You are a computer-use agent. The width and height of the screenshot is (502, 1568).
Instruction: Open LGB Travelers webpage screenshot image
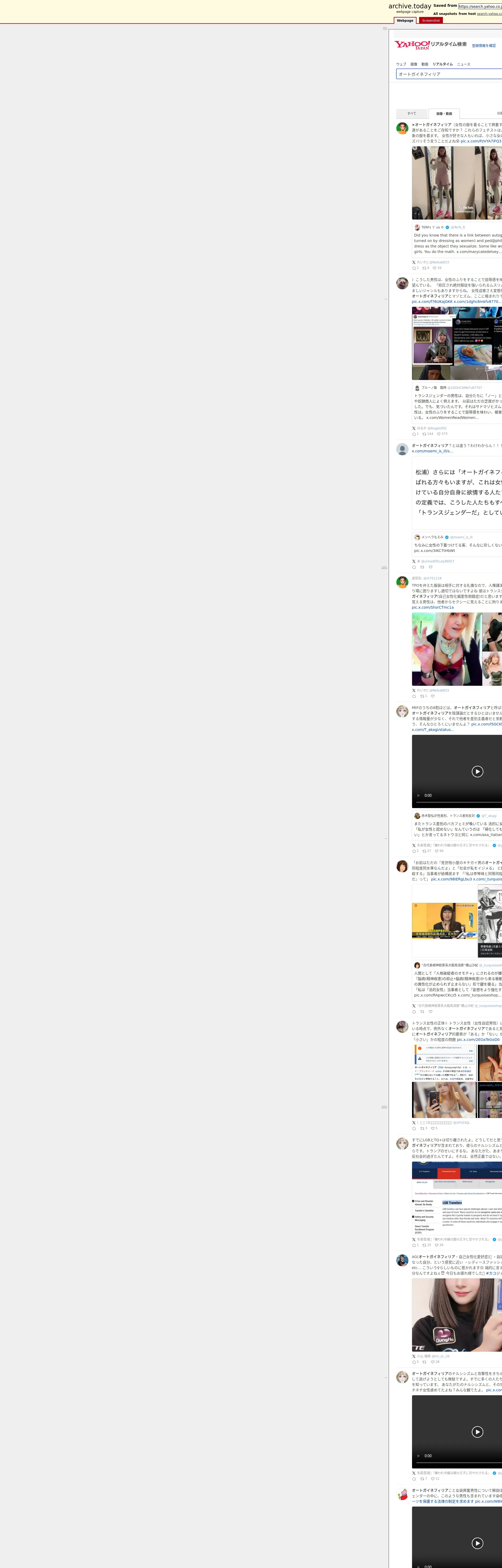457,1198
